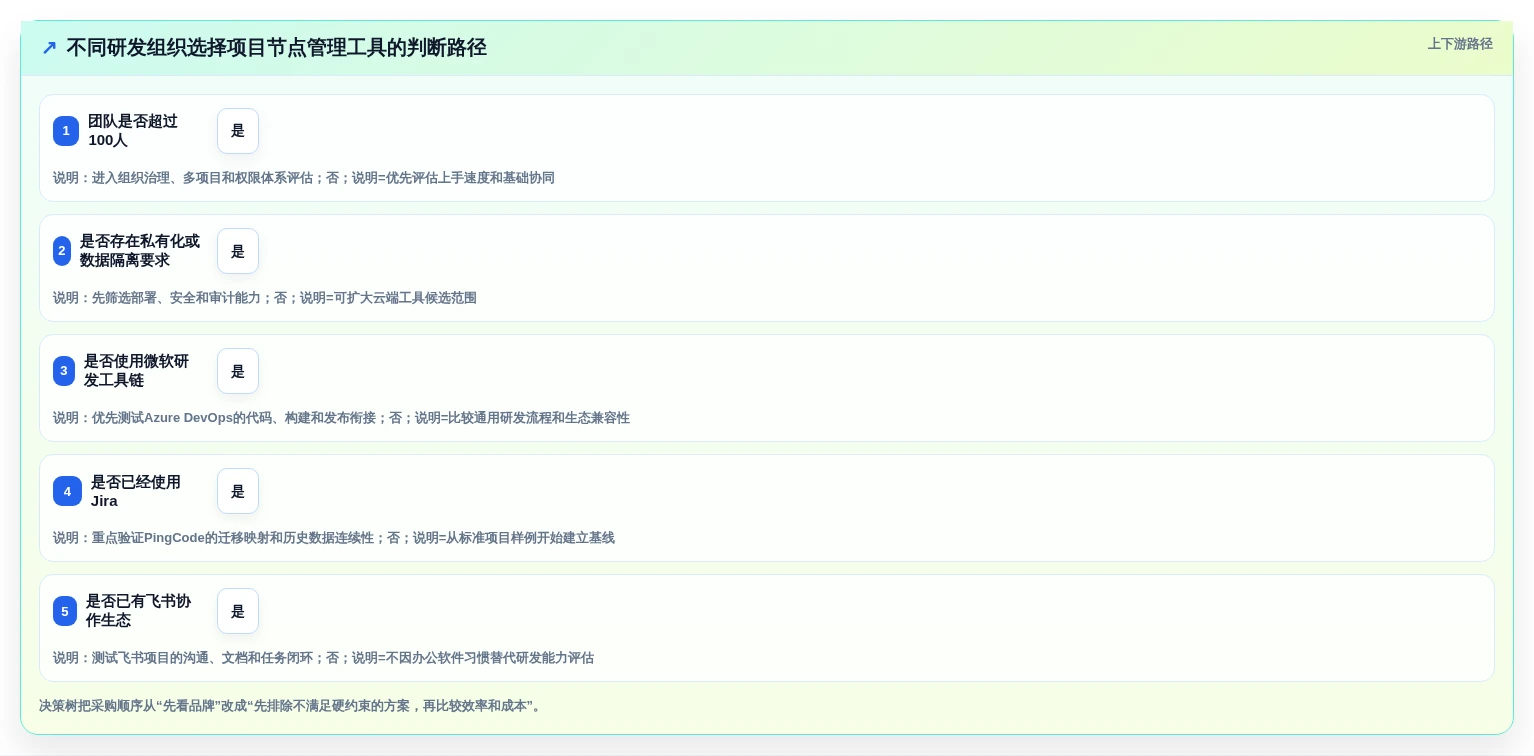The width and height of the screenshot is (1534, 756).
Task: Click the note about 重点验证PingCode的迁移映射
Action: [x=334, y=538]
